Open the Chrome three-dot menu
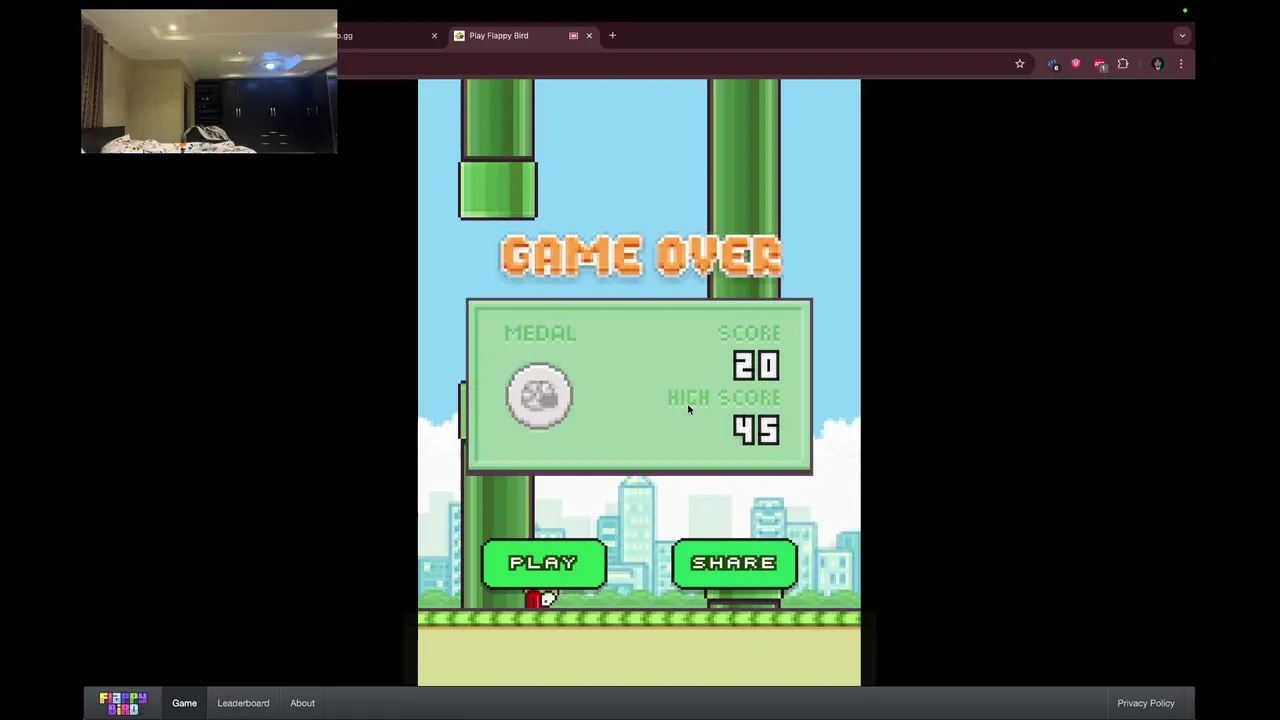Image resolution: width=1280 pixels, height=720 pixels. (x=1181, y=64)
